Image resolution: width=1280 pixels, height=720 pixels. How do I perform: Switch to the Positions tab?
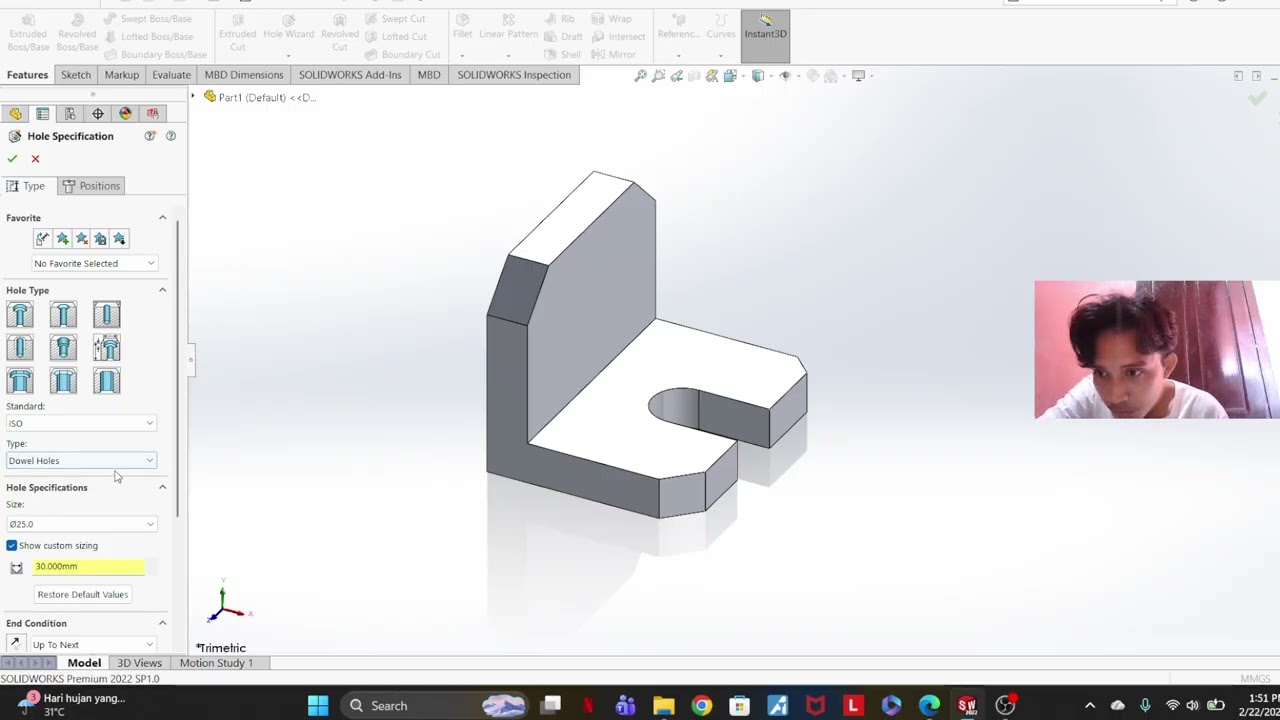click(x=91, y=186)
